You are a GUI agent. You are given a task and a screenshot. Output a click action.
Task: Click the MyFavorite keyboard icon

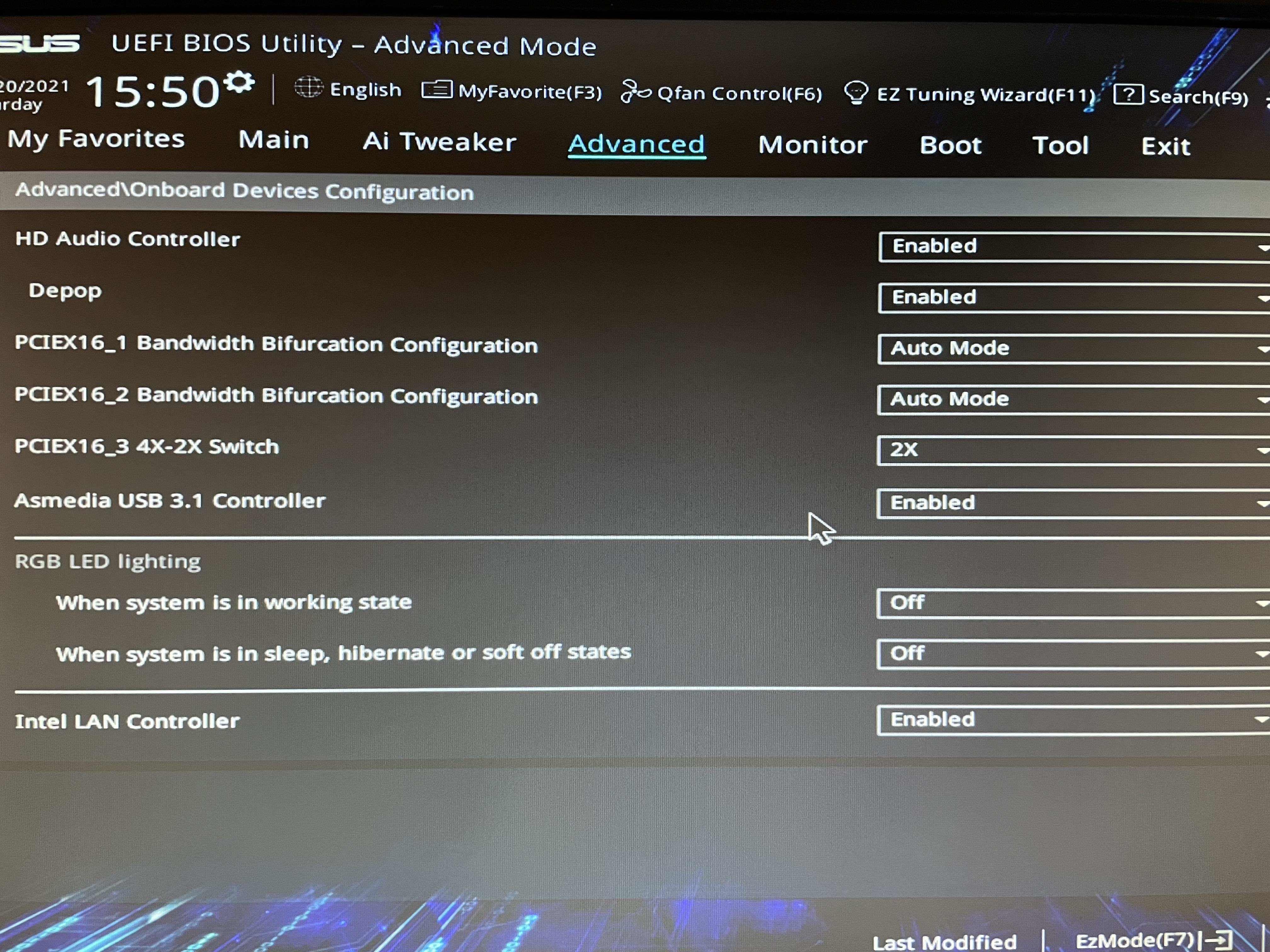436,90
